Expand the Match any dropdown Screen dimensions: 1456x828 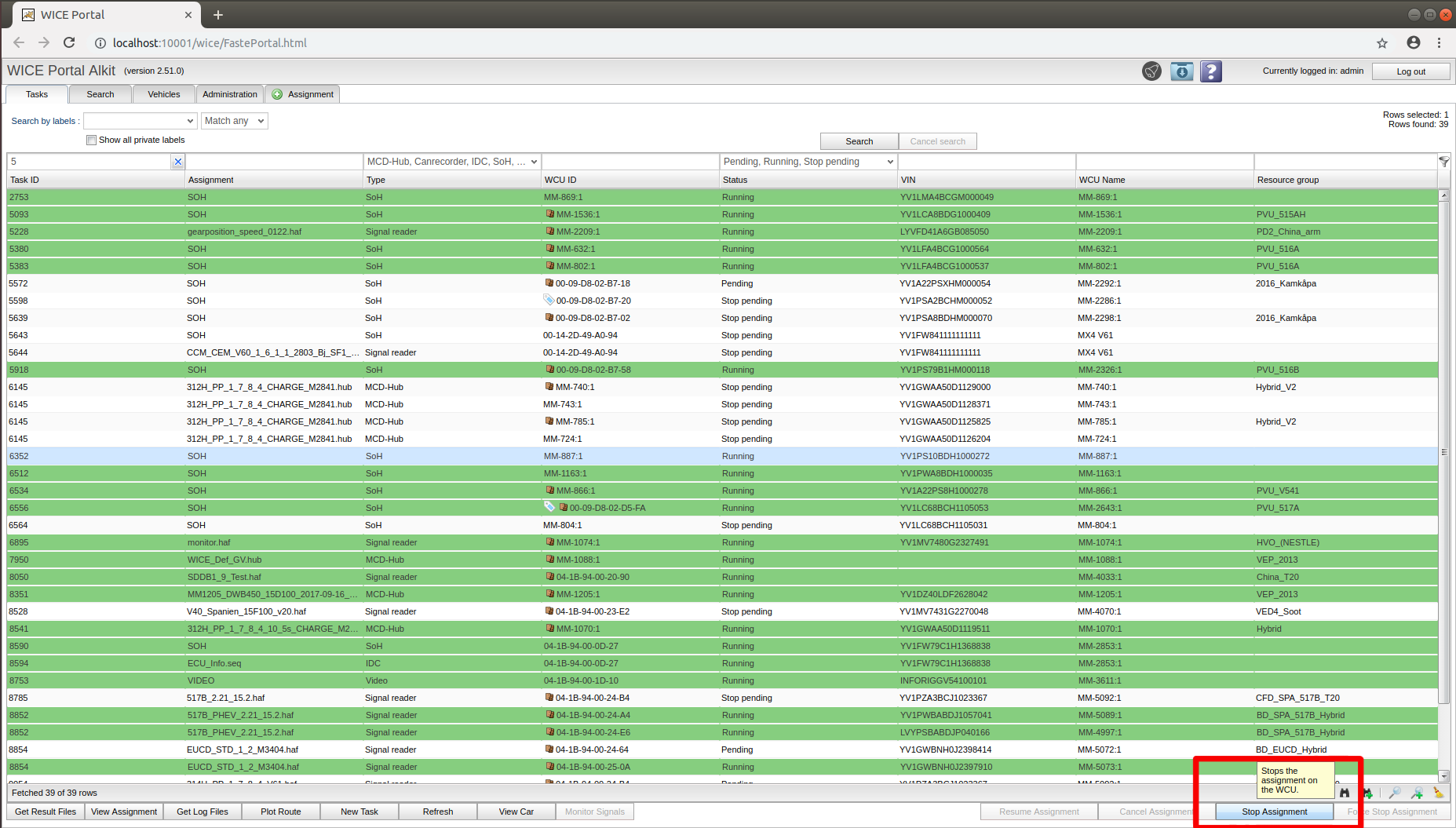pyautogui.click(x=234, y=121)
